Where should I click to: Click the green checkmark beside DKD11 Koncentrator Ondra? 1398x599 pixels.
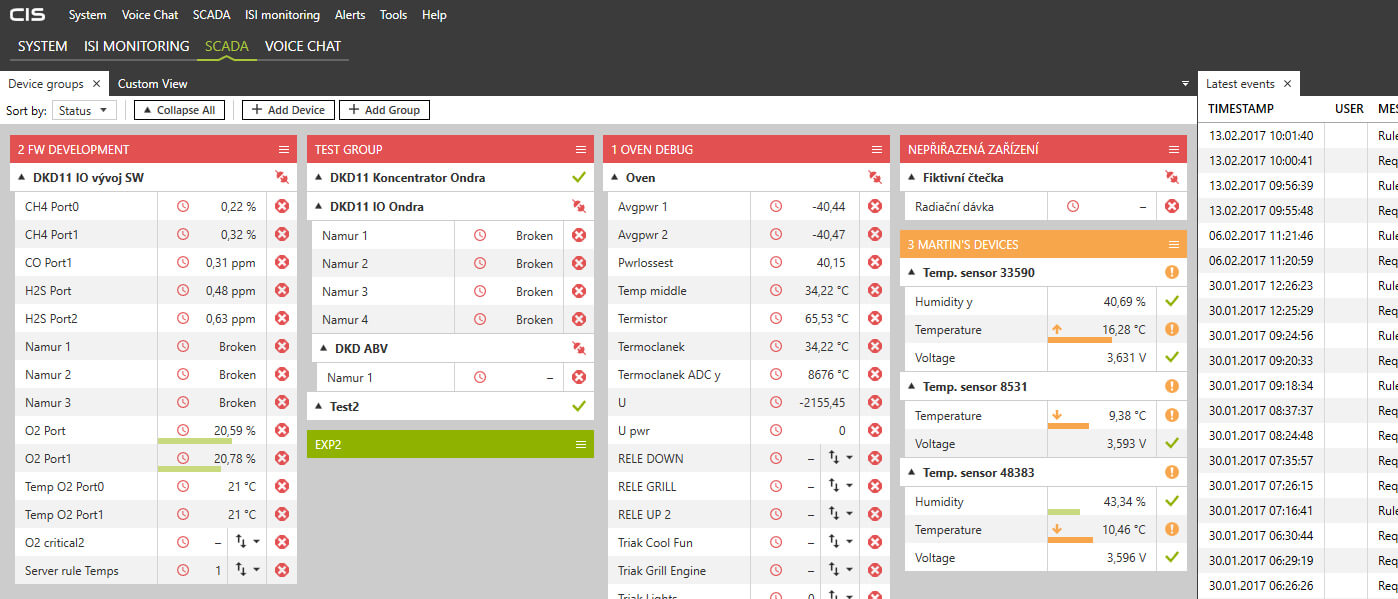point(578,178)
